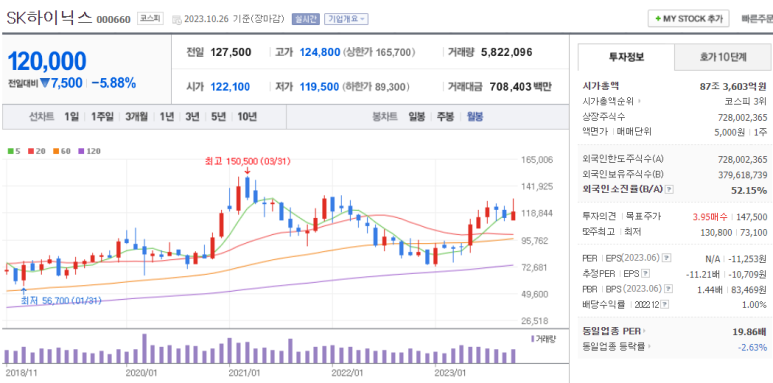Select 일봉 daily candle chart

click(x=417, y=117)
